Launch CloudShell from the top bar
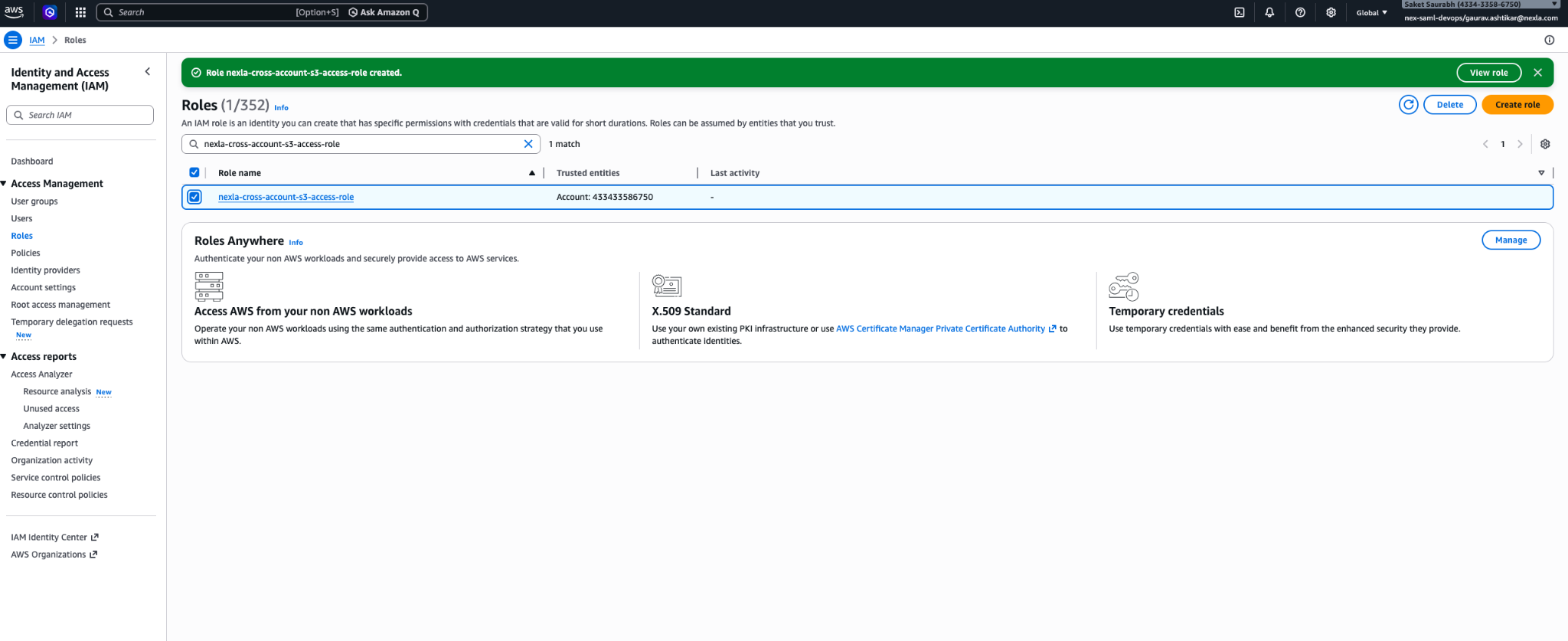 click(1240, 12)
